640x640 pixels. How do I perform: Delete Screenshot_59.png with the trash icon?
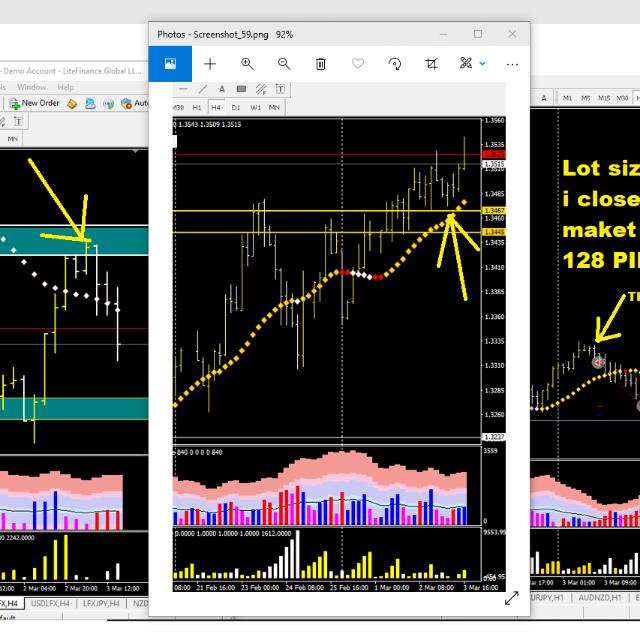[321, 64]
